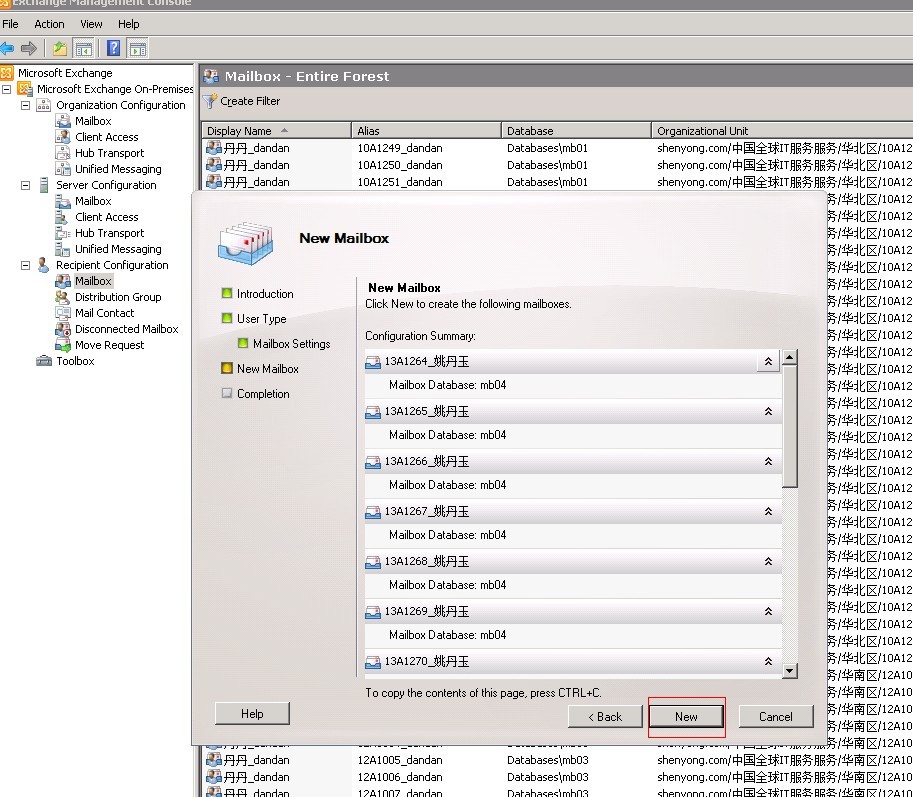Collapse the 13A1269 mailbox summary section
Viewport: 913px width, 797px height.
(768, 612)
